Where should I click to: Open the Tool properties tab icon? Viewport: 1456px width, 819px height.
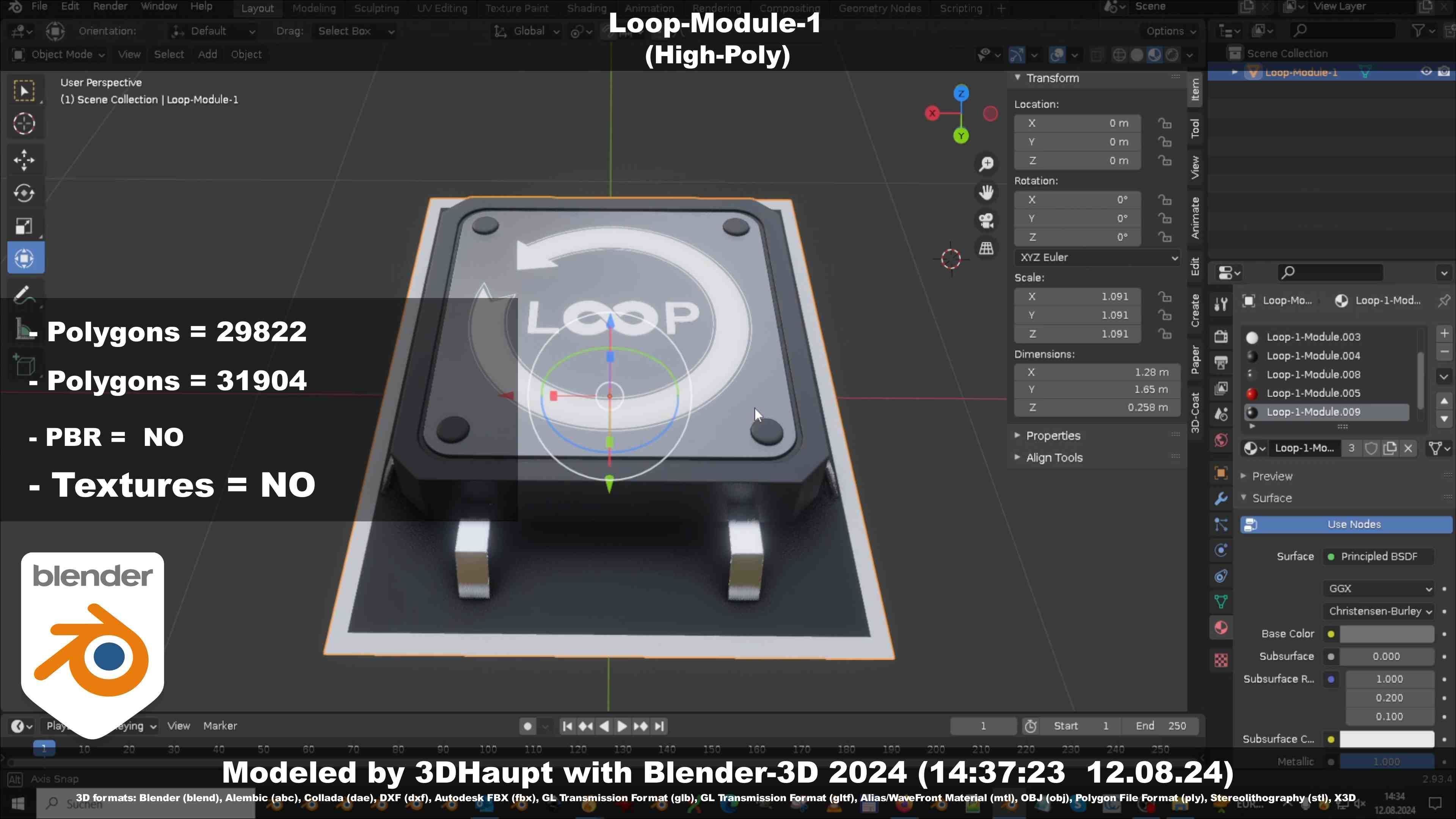coord(1221,304)
